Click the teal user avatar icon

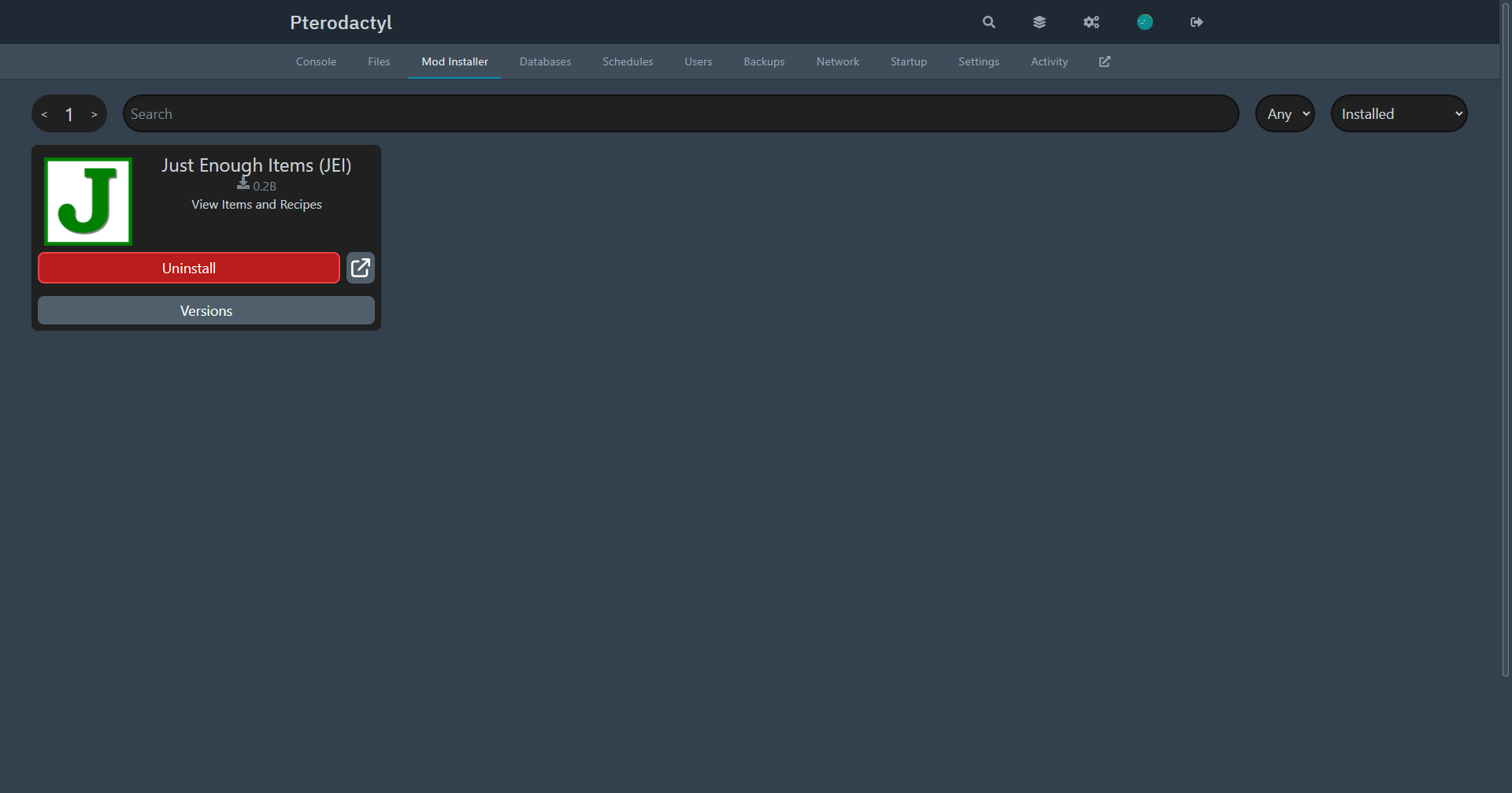pos(1144,22)
